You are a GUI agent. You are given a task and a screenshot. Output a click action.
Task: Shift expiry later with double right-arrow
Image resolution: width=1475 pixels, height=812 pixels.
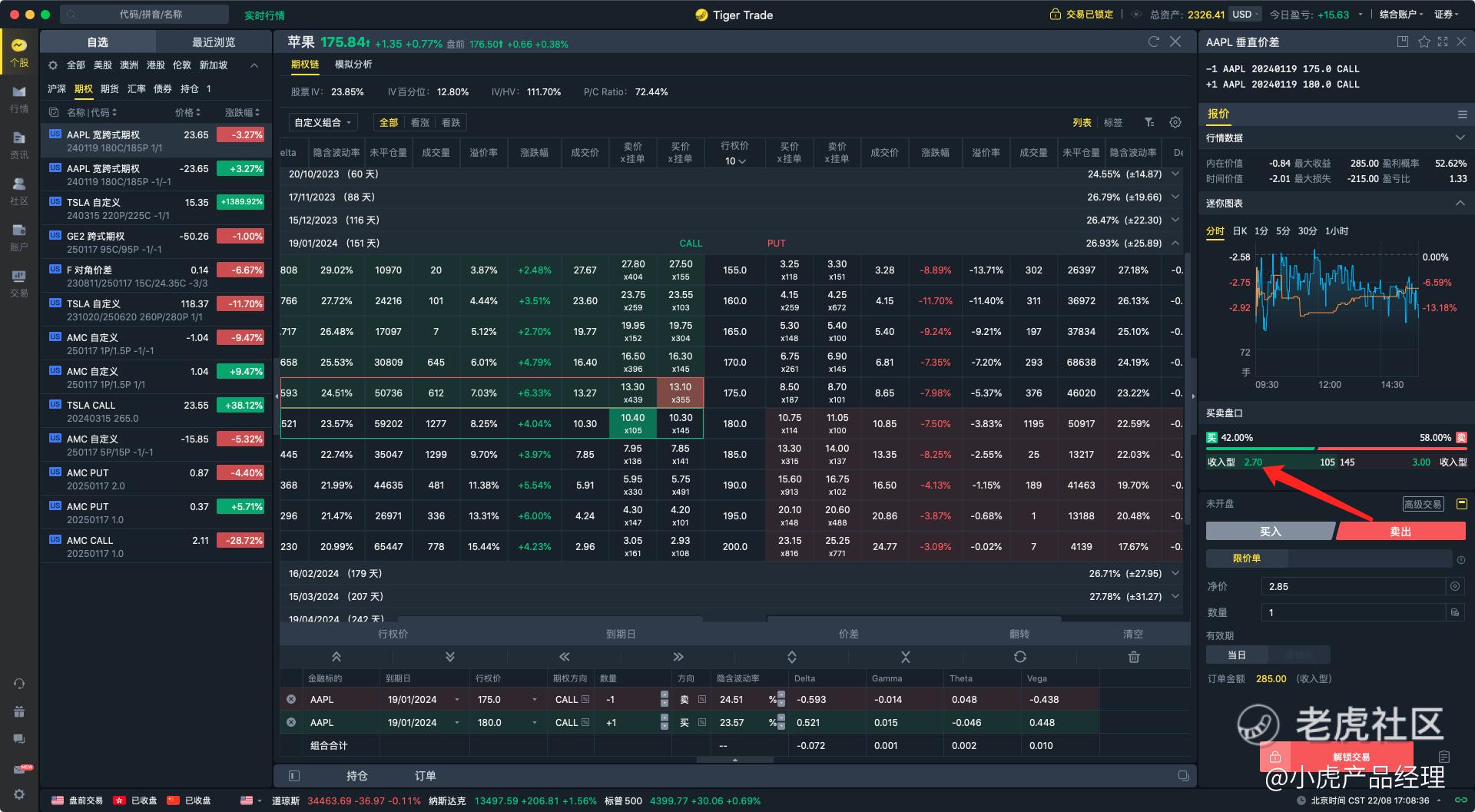click(678, 657)
